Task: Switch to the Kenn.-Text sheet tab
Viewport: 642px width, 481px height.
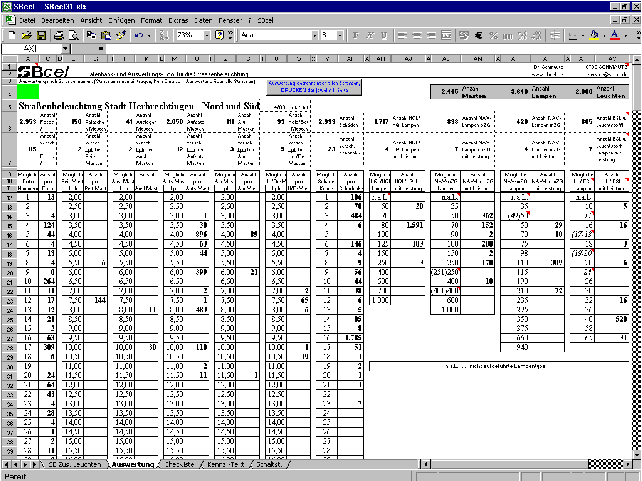Action: tap(226, 464)
